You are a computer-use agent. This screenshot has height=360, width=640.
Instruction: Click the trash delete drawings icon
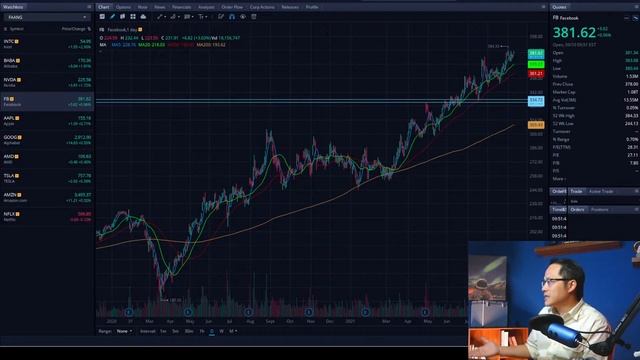point(254,17)
